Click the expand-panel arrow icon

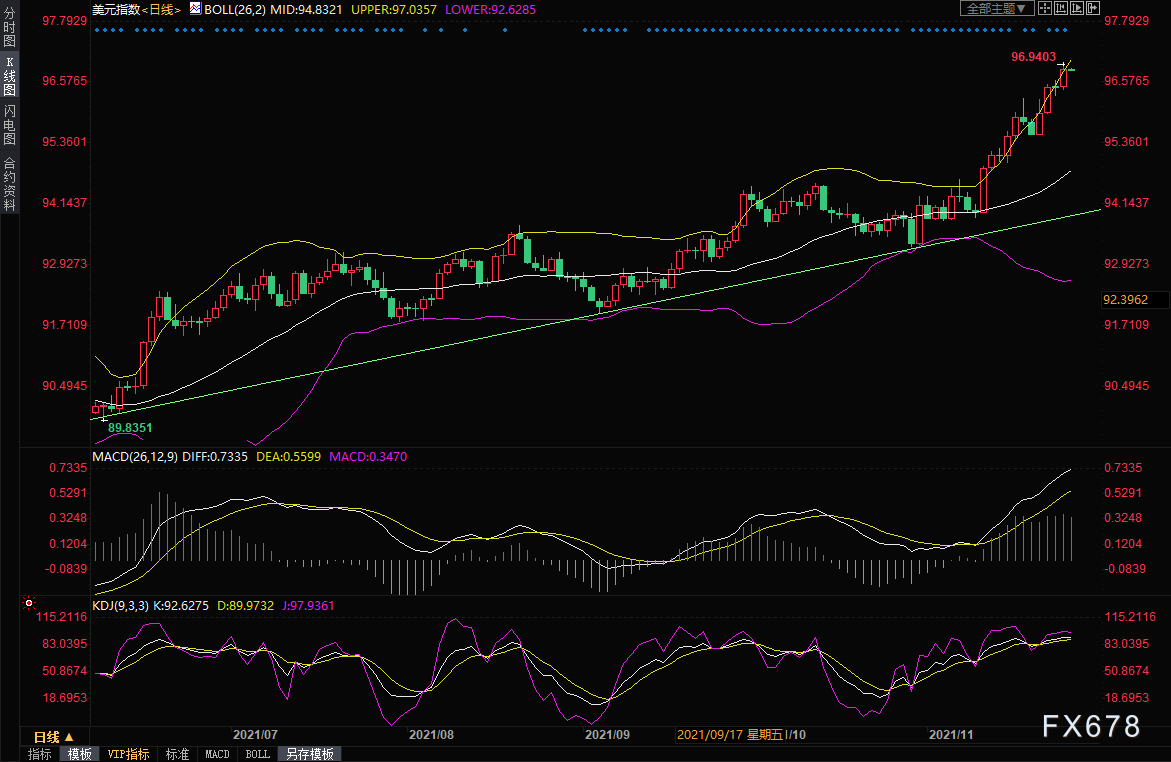point(1093,8)
